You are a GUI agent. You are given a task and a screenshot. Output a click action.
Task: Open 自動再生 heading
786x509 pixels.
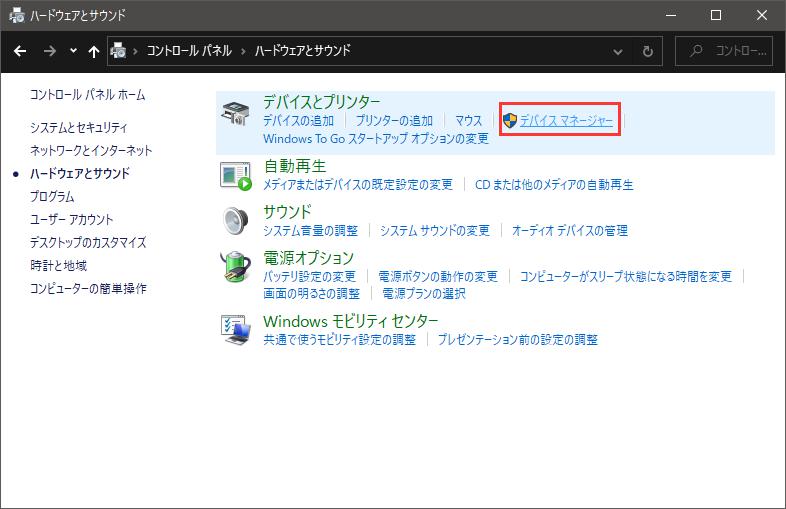(x=295, y=166)
